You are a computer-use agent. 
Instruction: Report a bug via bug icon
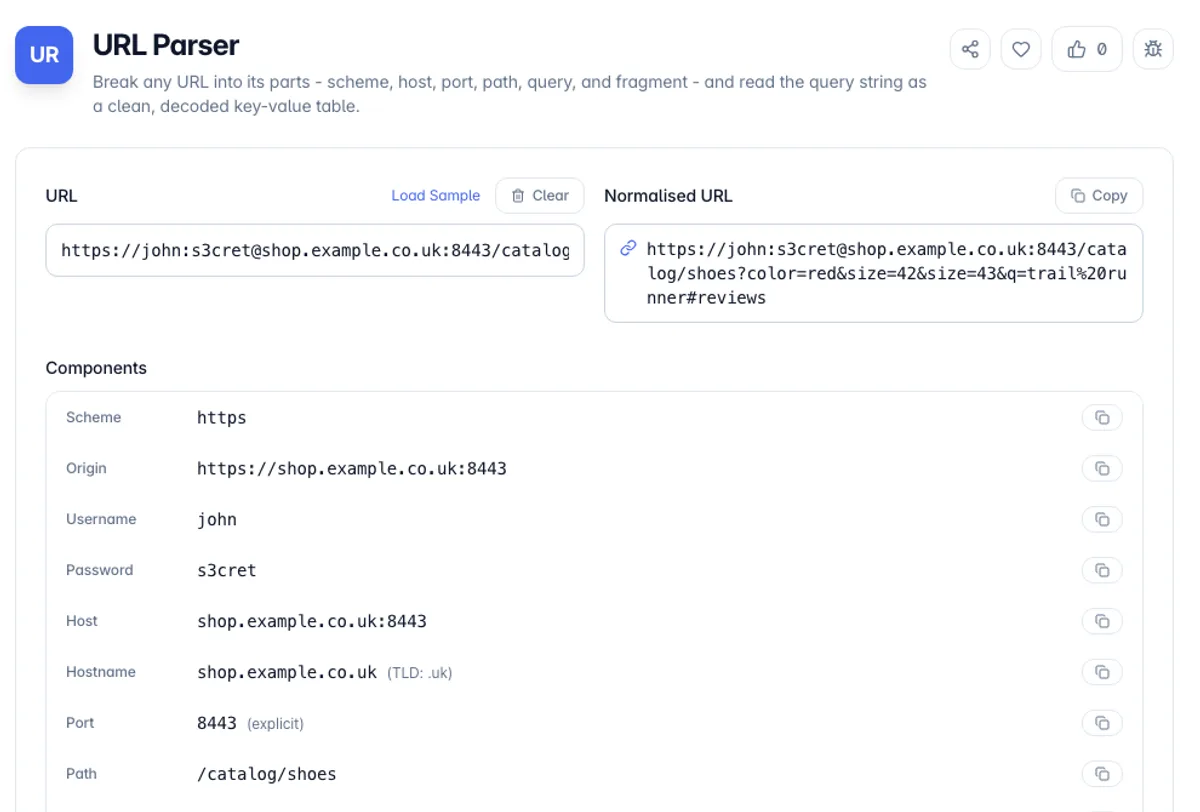[1153, 49]
